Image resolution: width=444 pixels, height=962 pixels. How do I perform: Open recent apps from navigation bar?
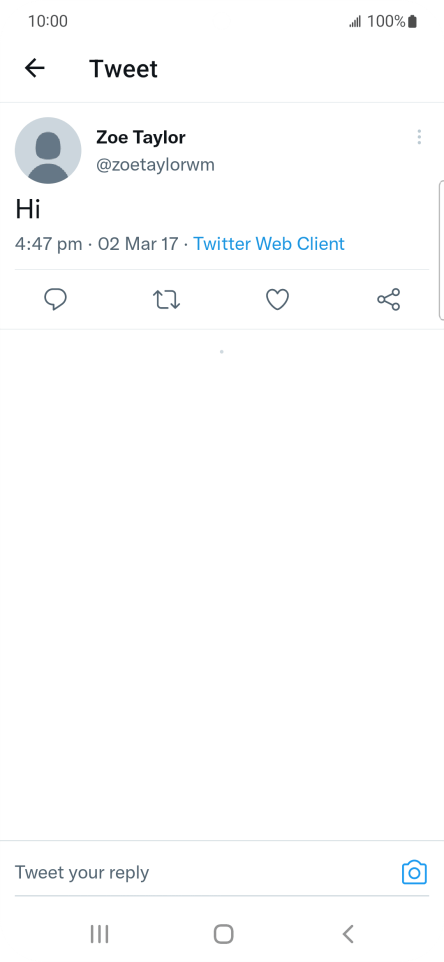[99, 934]
